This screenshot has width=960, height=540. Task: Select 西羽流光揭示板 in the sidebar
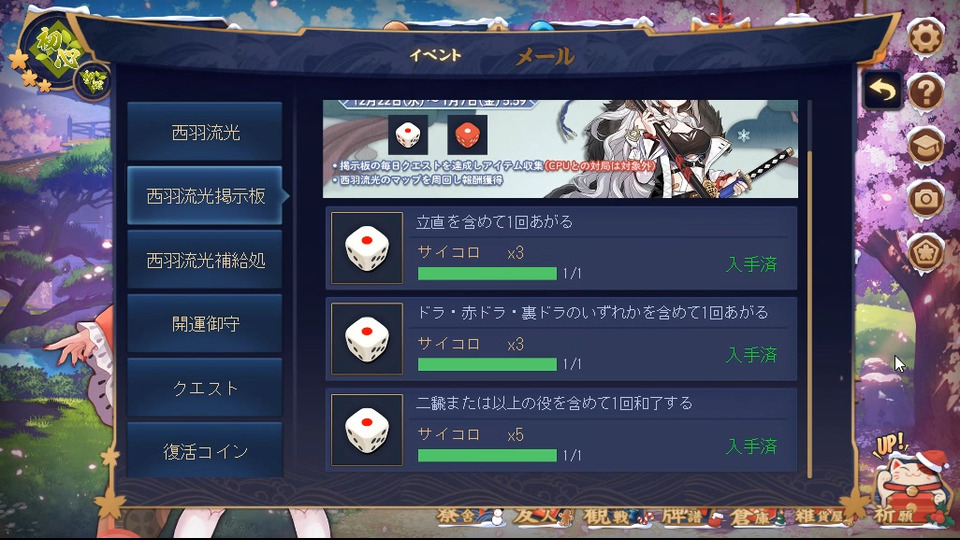tap(204, 195)
